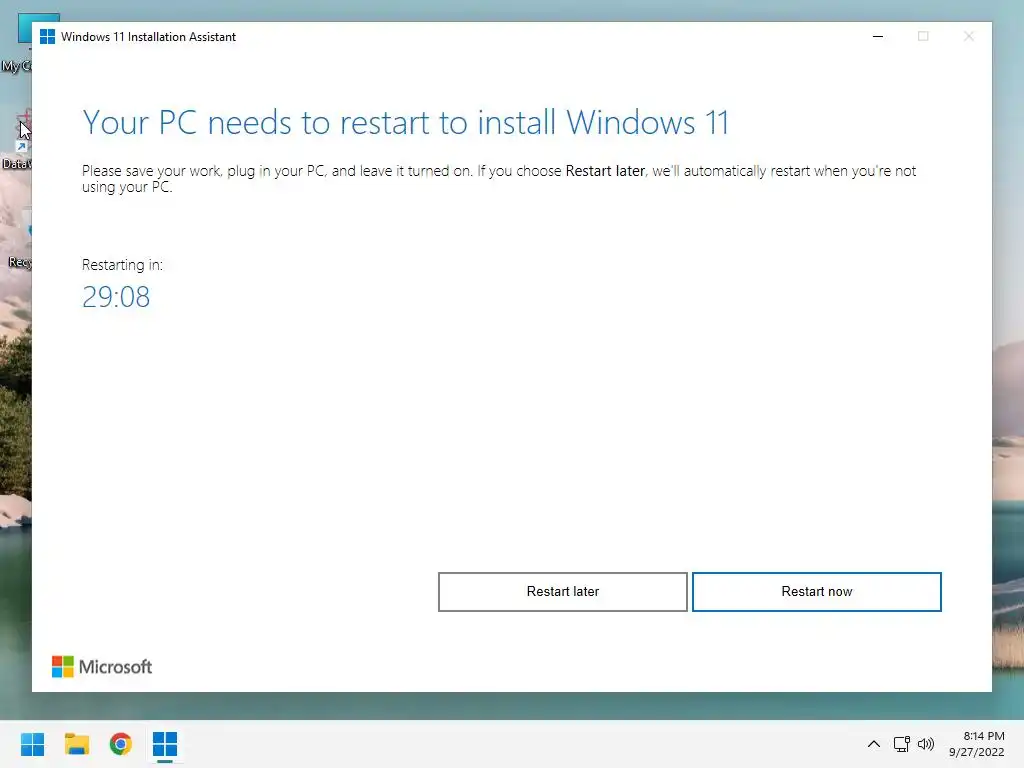Select the Recycle Bin desktop icon
Screen dimensions: 1024x768
18,242
